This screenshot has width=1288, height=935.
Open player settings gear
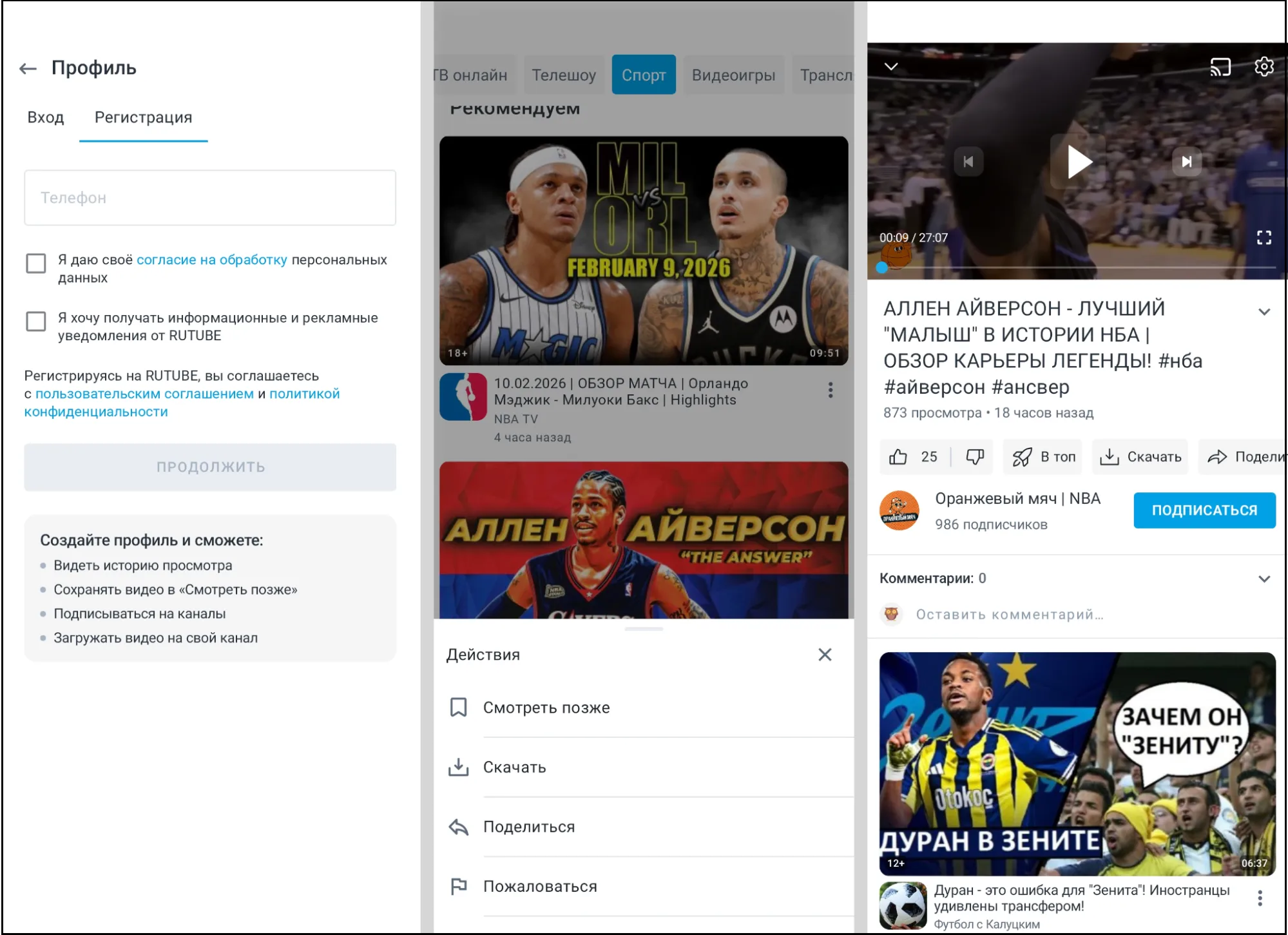tap(1264, 67)
